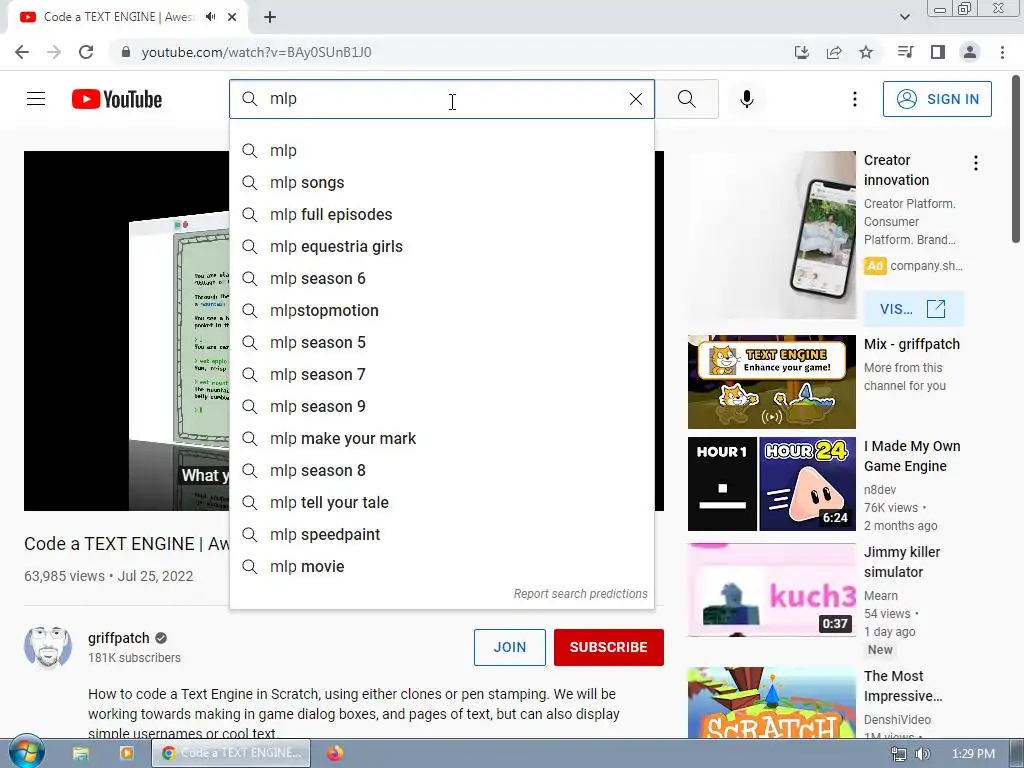The image size is (1024, 768).
Task: Toggle the Chrome side panel
Action: click(938, 52)
